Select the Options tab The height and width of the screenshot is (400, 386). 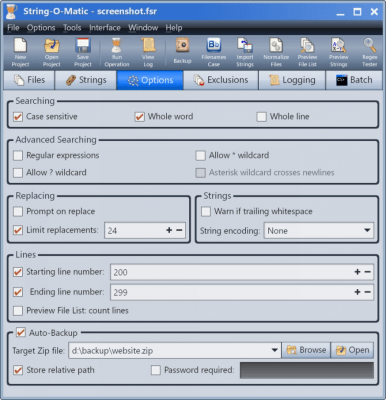(x=150, y=80)
